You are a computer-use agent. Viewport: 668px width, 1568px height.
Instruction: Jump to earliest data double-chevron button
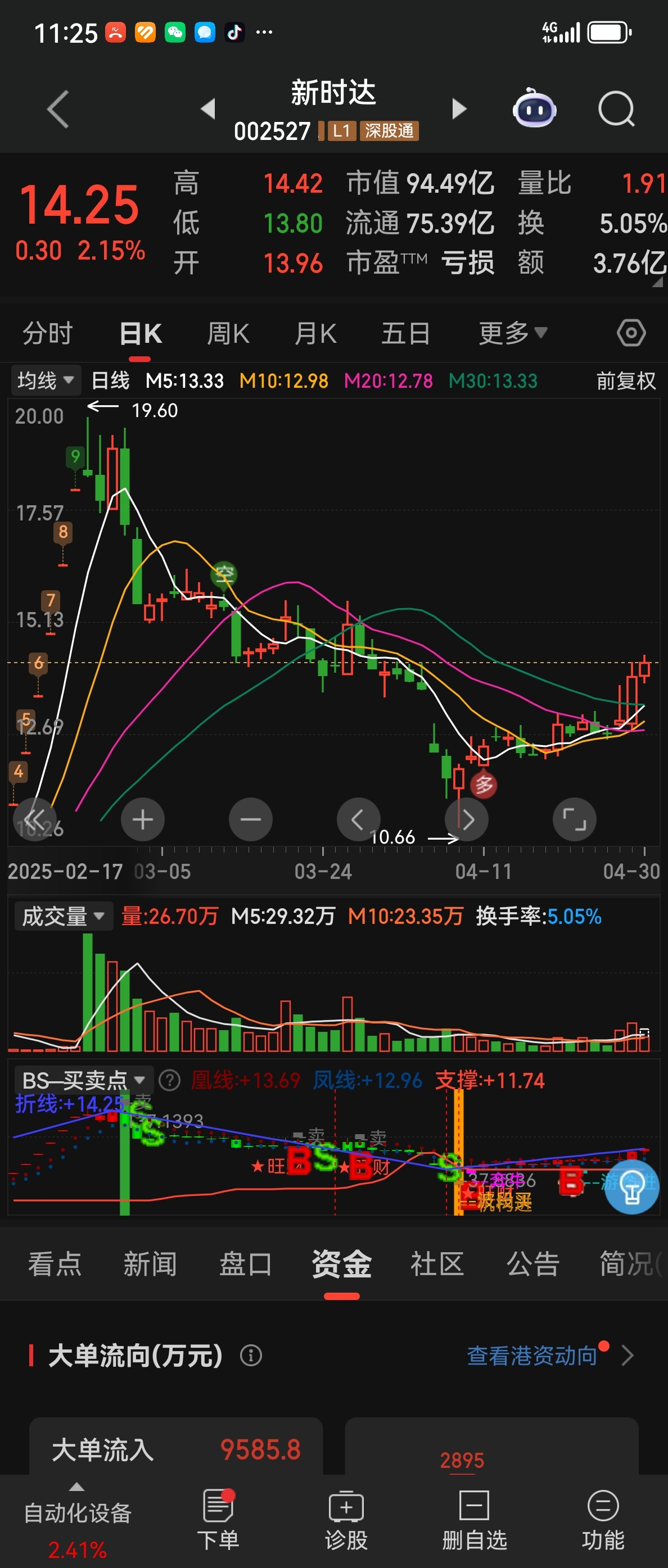pos(35,819)
